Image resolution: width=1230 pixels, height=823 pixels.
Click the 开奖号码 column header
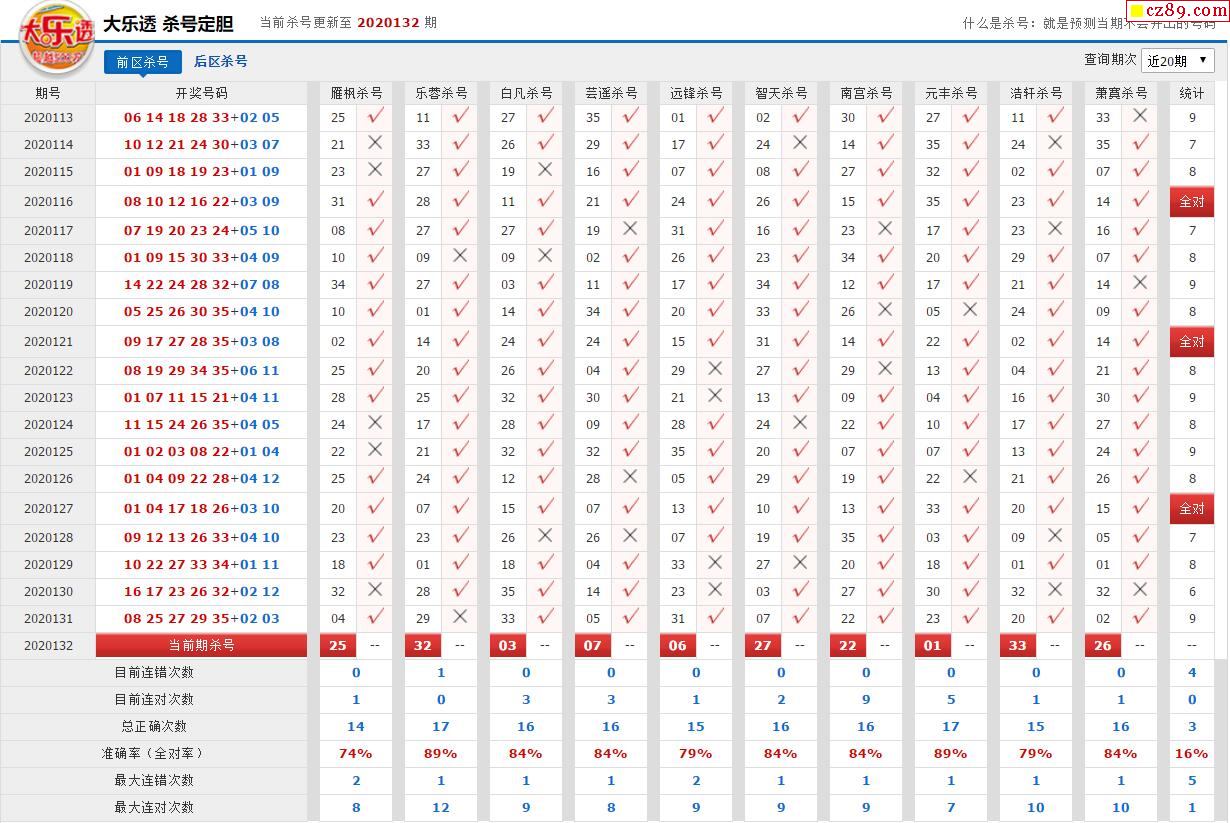pyautogui.click(x=202, y=93)
